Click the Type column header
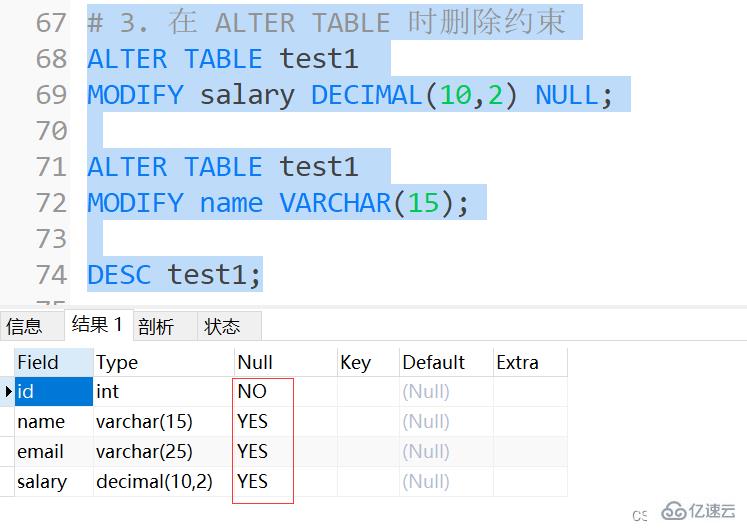 point(163,362)
